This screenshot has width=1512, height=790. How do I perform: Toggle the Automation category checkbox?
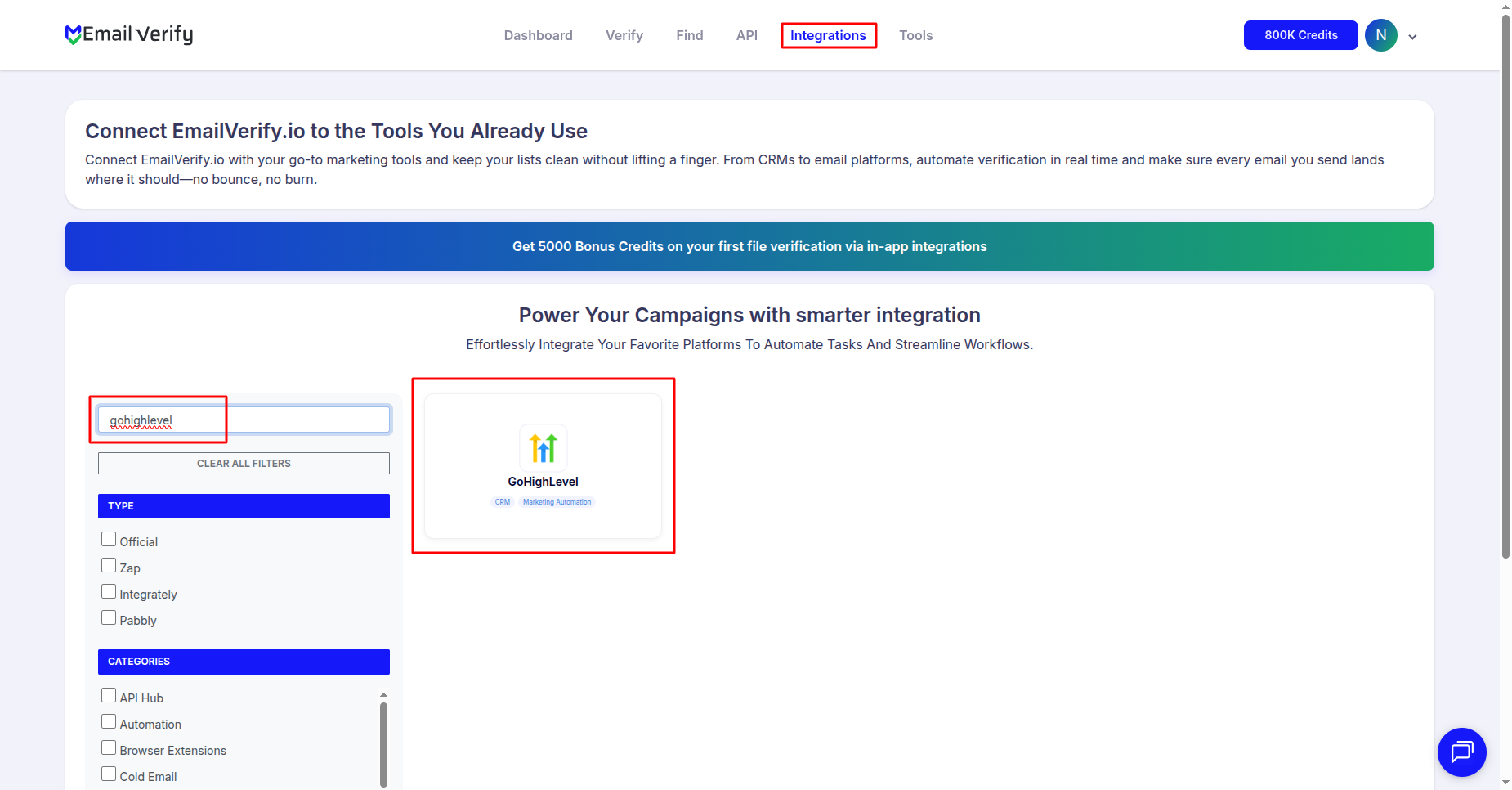coord(109,722)
